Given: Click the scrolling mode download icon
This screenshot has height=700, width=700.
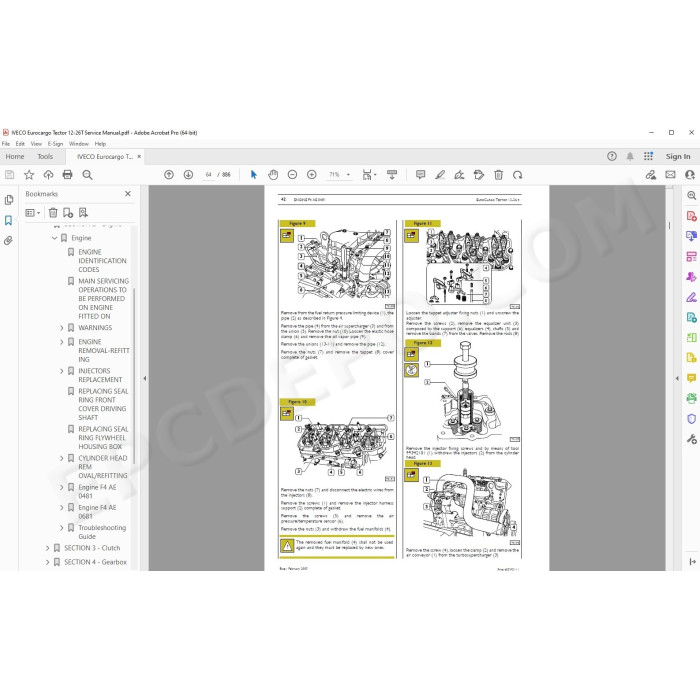Looking at the screenshot, I should coord(392,175).
